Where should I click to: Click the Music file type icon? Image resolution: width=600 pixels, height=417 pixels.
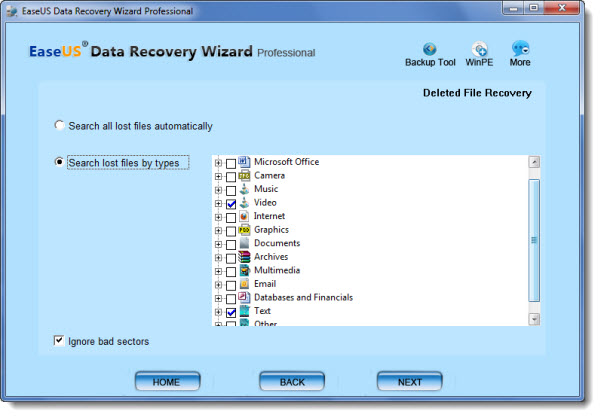[x=244, y=189]
